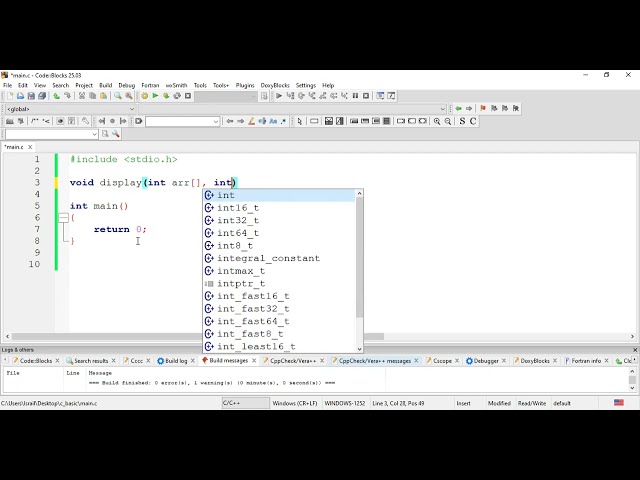Collapse the main function fold marker
Screen dimensions: 640x480
[x=63, y=218]
